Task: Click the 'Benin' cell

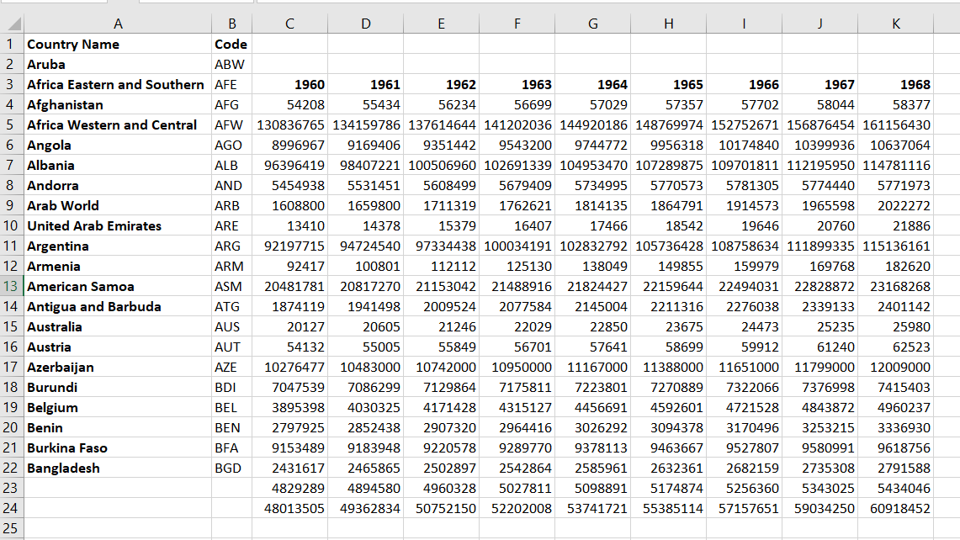Action: point(118,428)
